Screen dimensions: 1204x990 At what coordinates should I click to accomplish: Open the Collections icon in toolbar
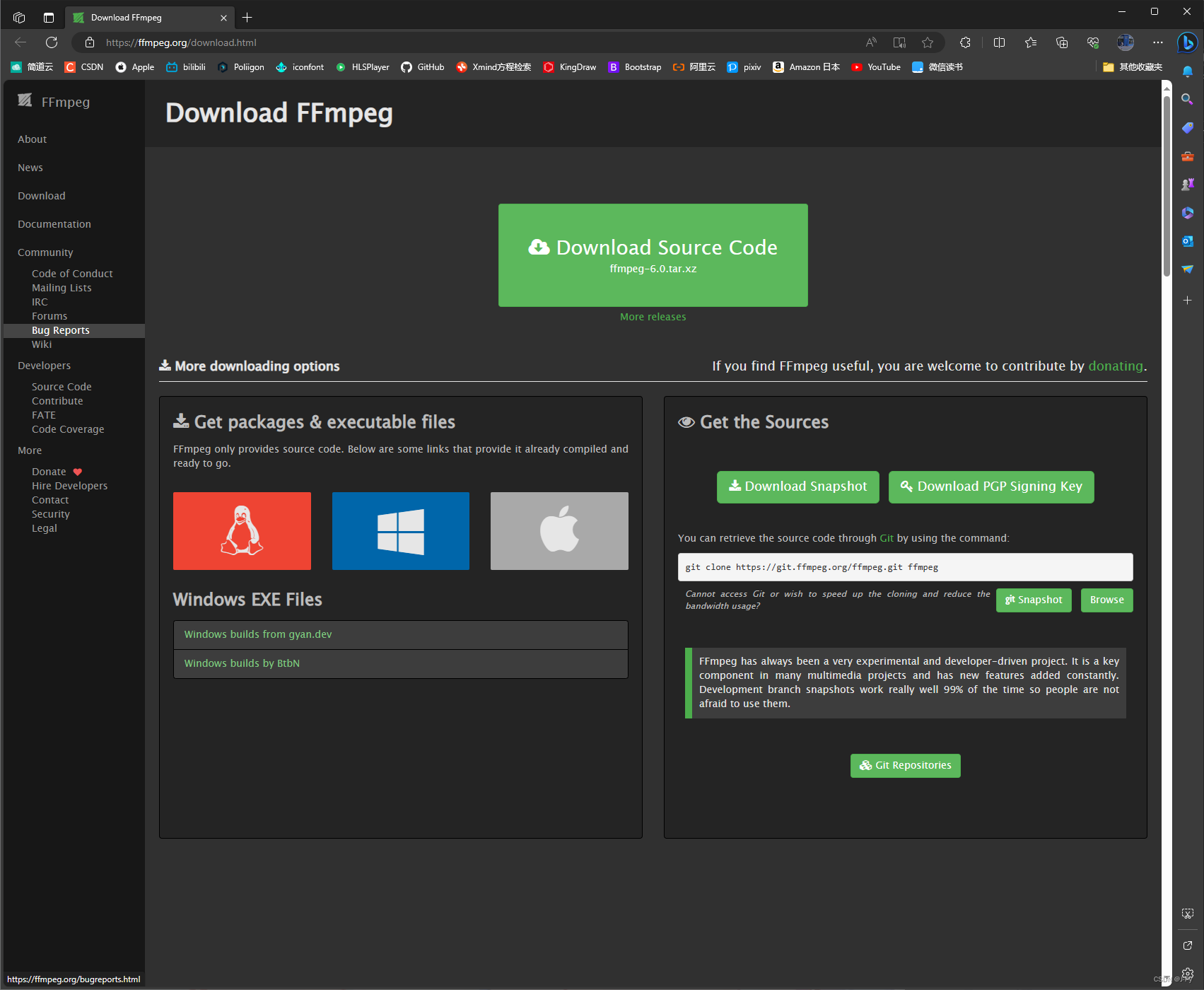tap(1062, 42)
